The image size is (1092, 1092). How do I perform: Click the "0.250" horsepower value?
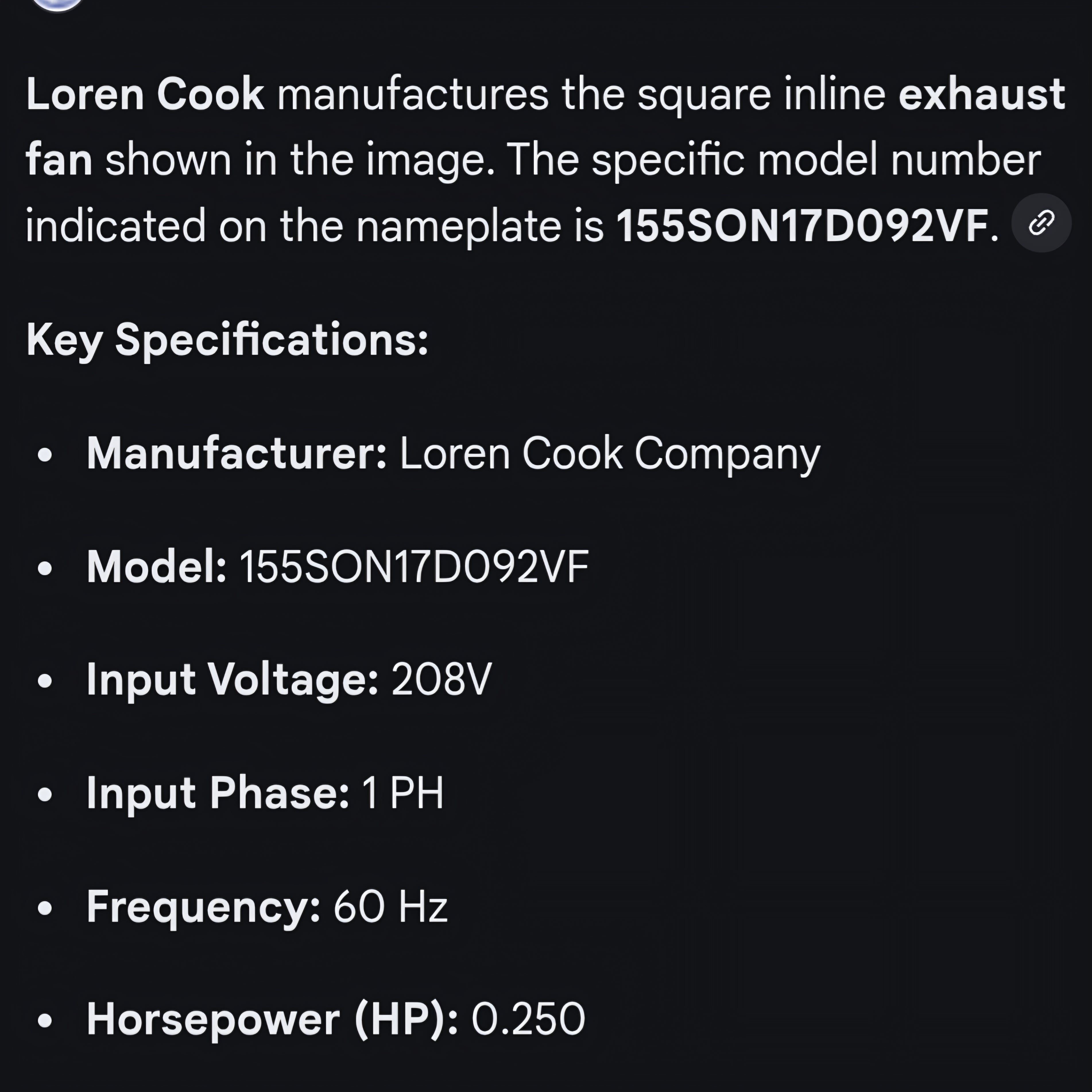click(x=528, y=1020)
